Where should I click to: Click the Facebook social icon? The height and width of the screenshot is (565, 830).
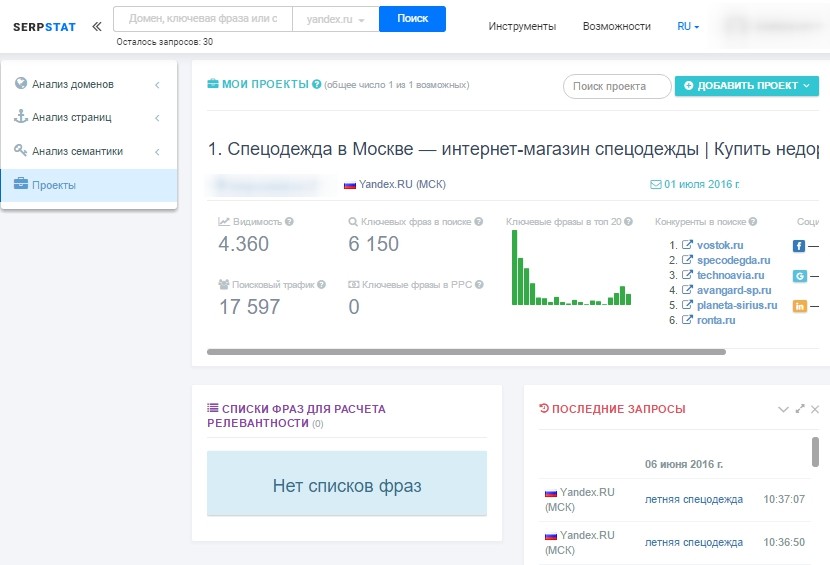pos(799,246)
